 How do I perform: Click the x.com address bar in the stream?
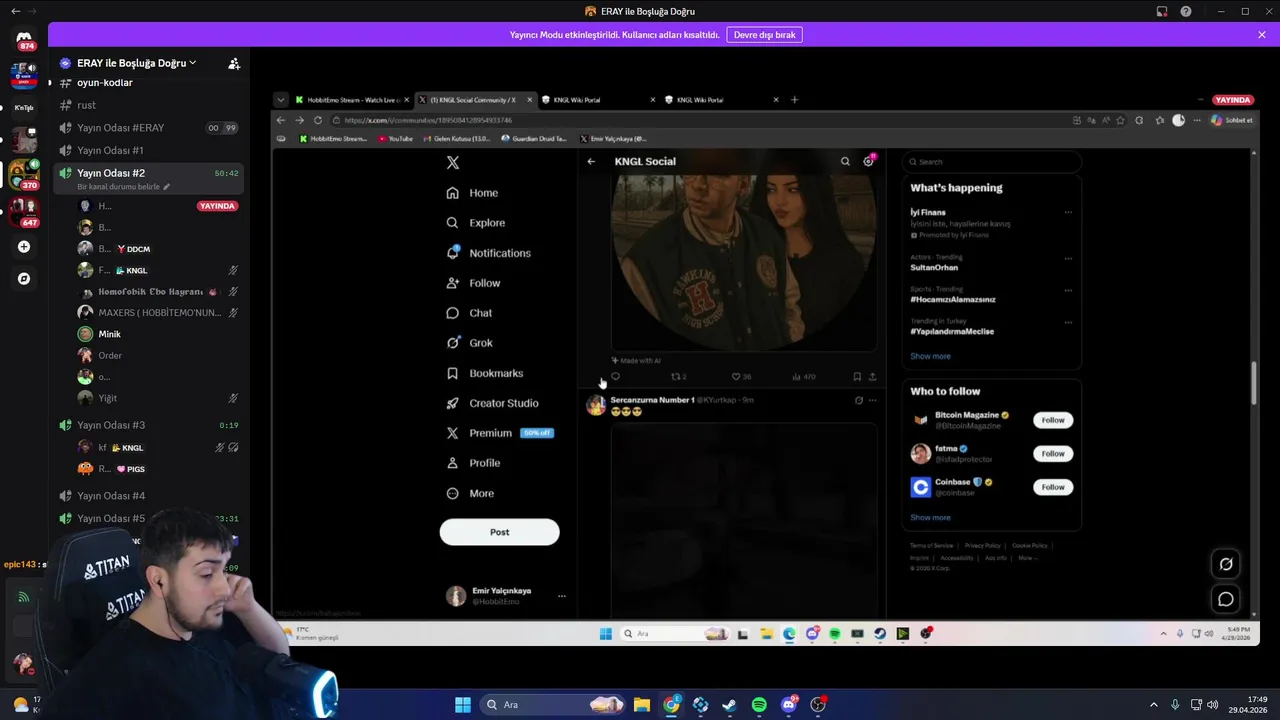click(x=700, y=120)
